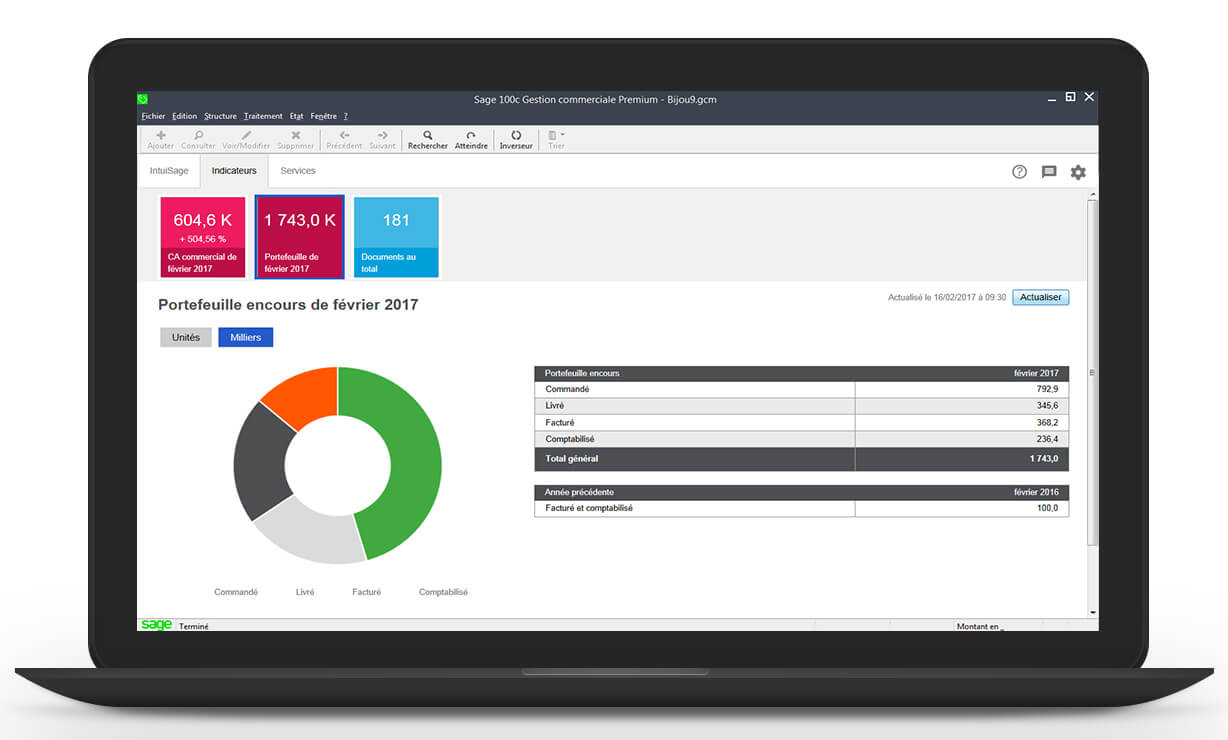
Task: Switch to the IntuiSage tab
Action: [x=169, y=171]
